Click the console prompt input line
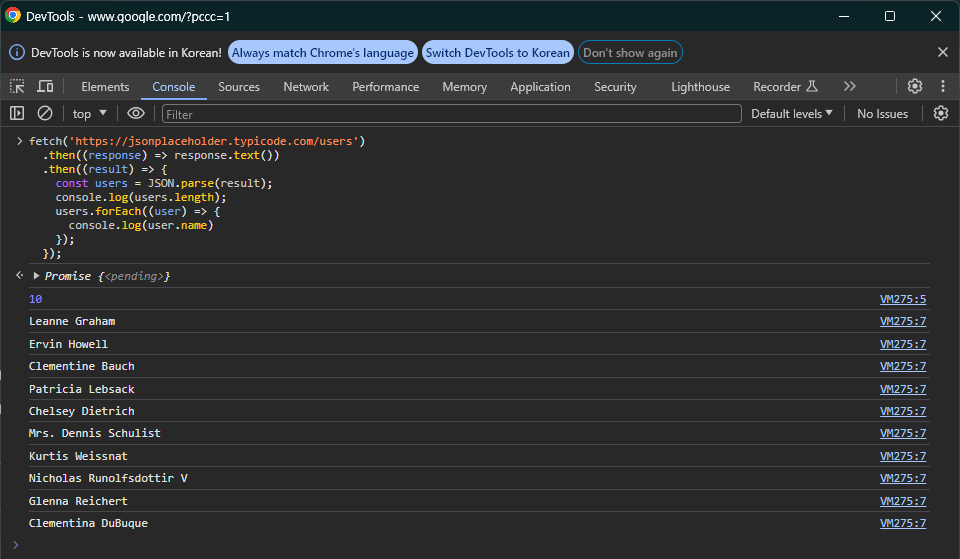 tap(478, 545)
